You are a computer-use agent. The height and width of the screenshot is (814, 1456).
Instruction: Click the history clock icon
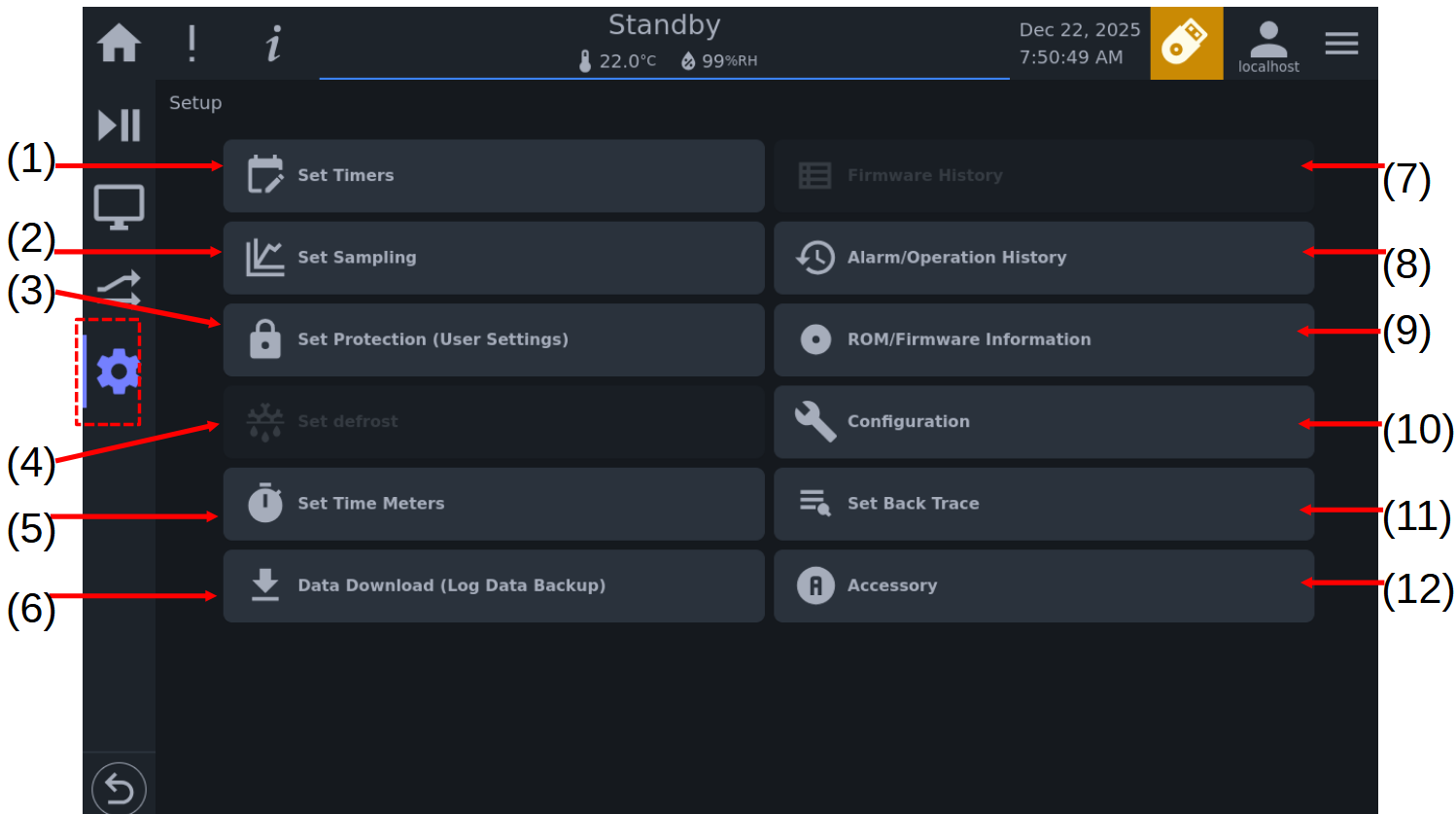(815, 258)
